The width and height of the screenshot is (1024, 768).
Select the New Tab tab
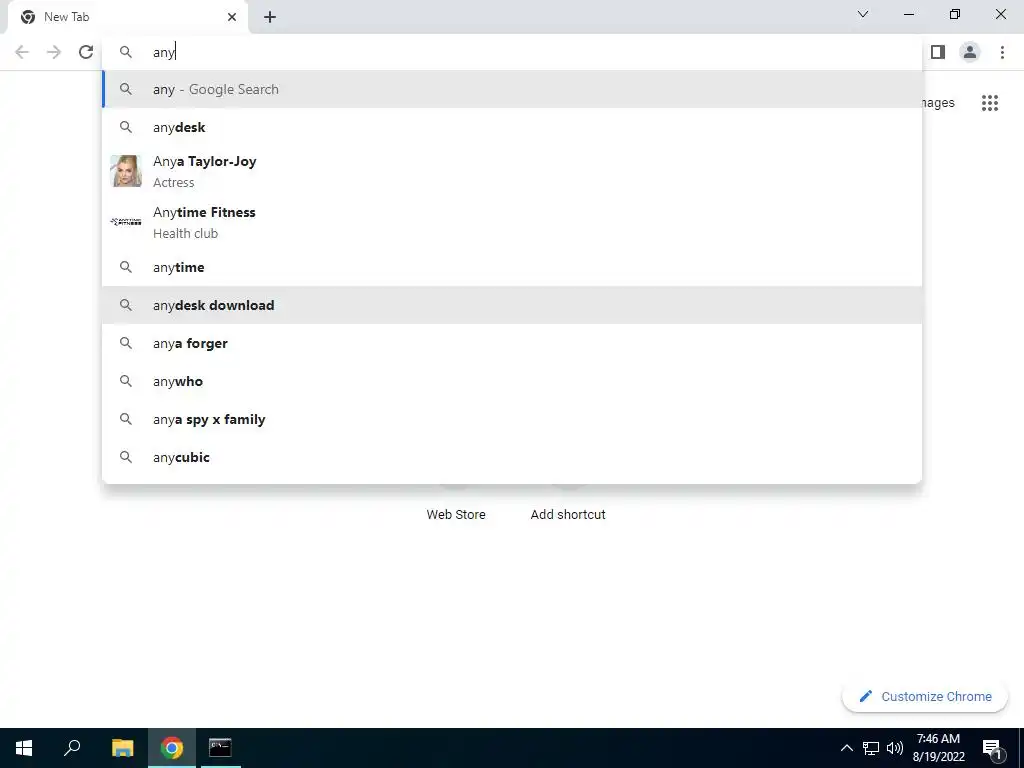(128, 17)
